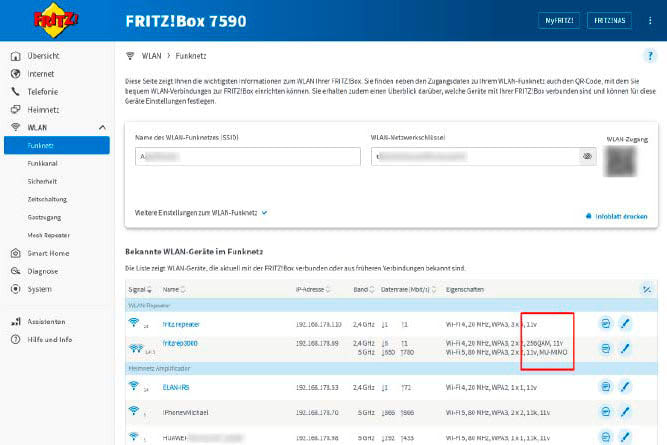Open details icon for fritzrep3000 row
Image resolution: width=667 pixels, height=445 pixels.
606,349
